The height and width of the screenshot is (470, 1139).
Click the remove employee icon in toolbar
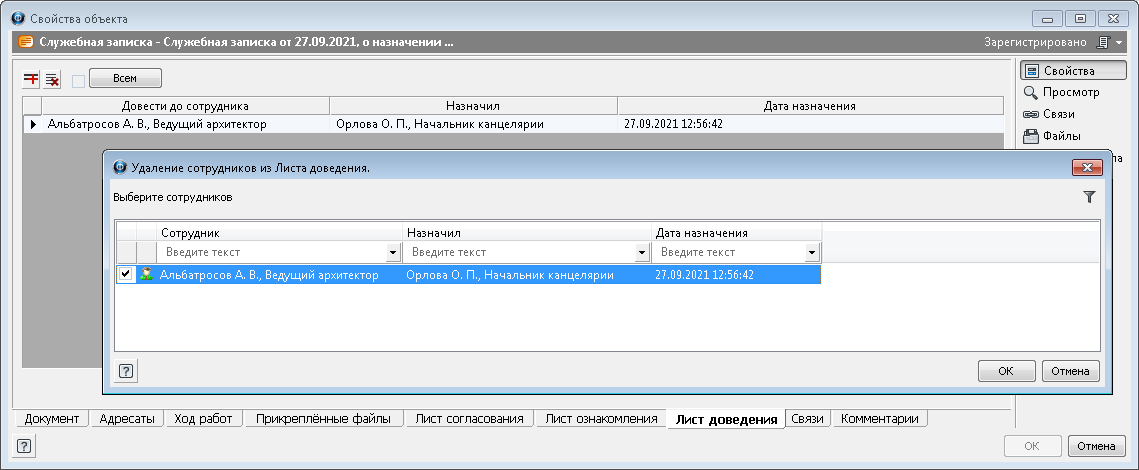(x=53, y=79)
